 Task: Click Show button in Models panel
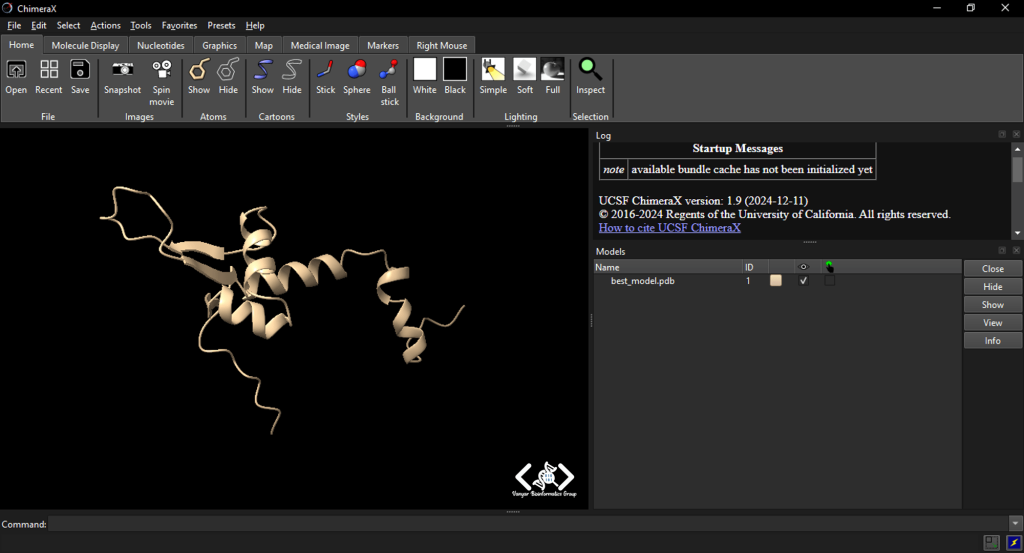993,304
